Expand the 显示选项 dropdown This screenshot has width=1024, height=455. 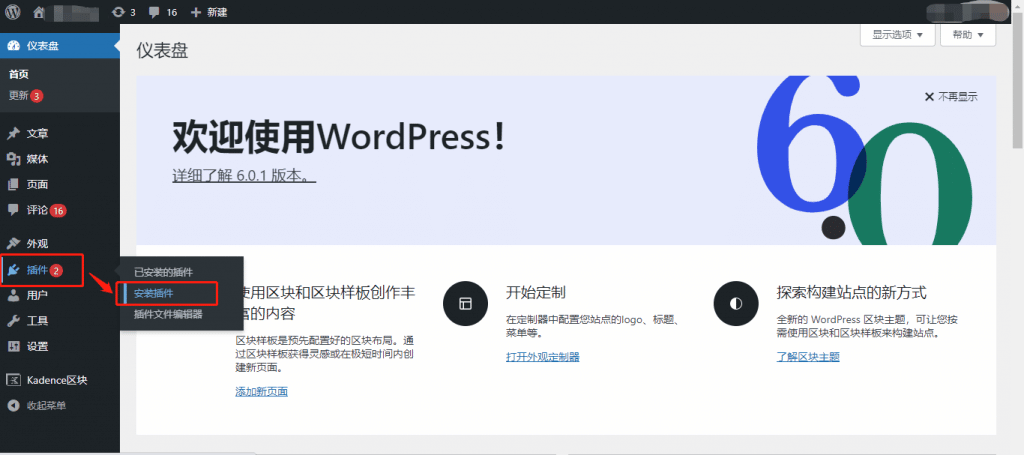click(897, 35)
